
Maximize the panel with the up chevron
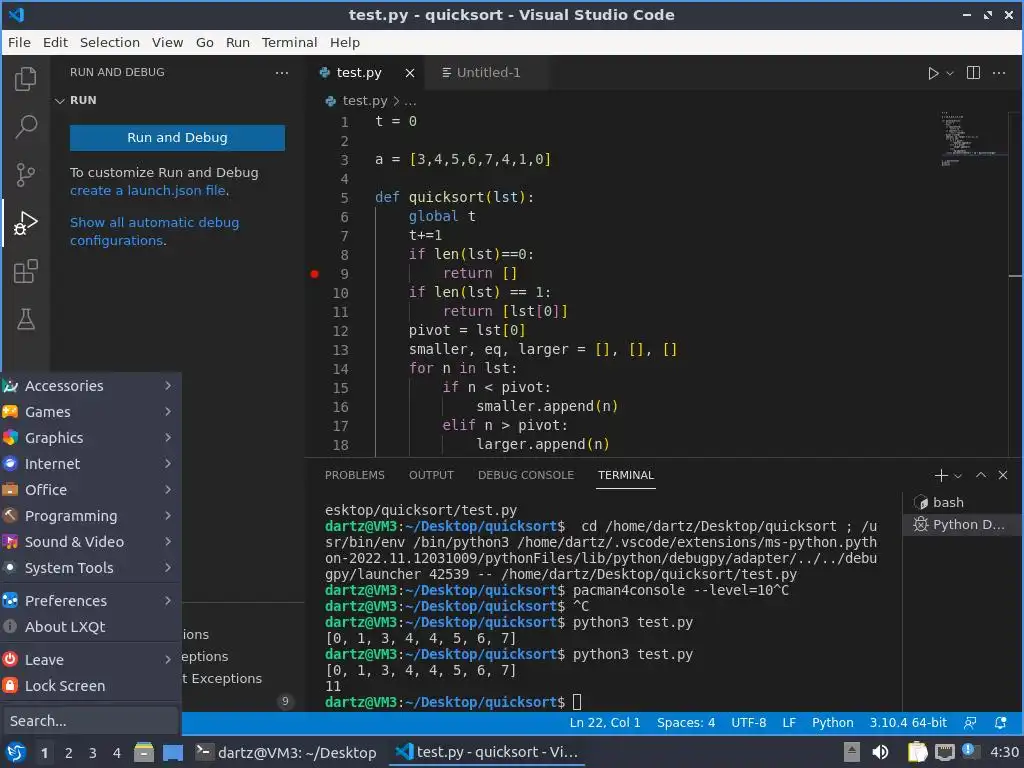click(981, 475)
